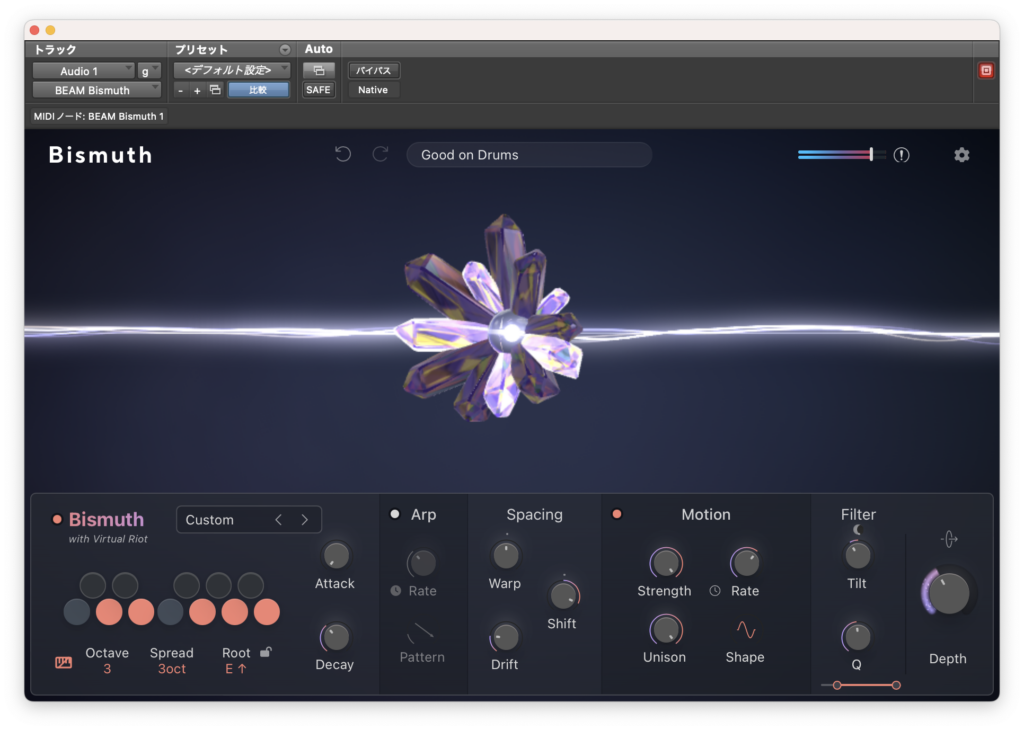Toggle the C note key
Image resolution: width=1024 pixels, height=730 pixels.
[x=76, y=612]
